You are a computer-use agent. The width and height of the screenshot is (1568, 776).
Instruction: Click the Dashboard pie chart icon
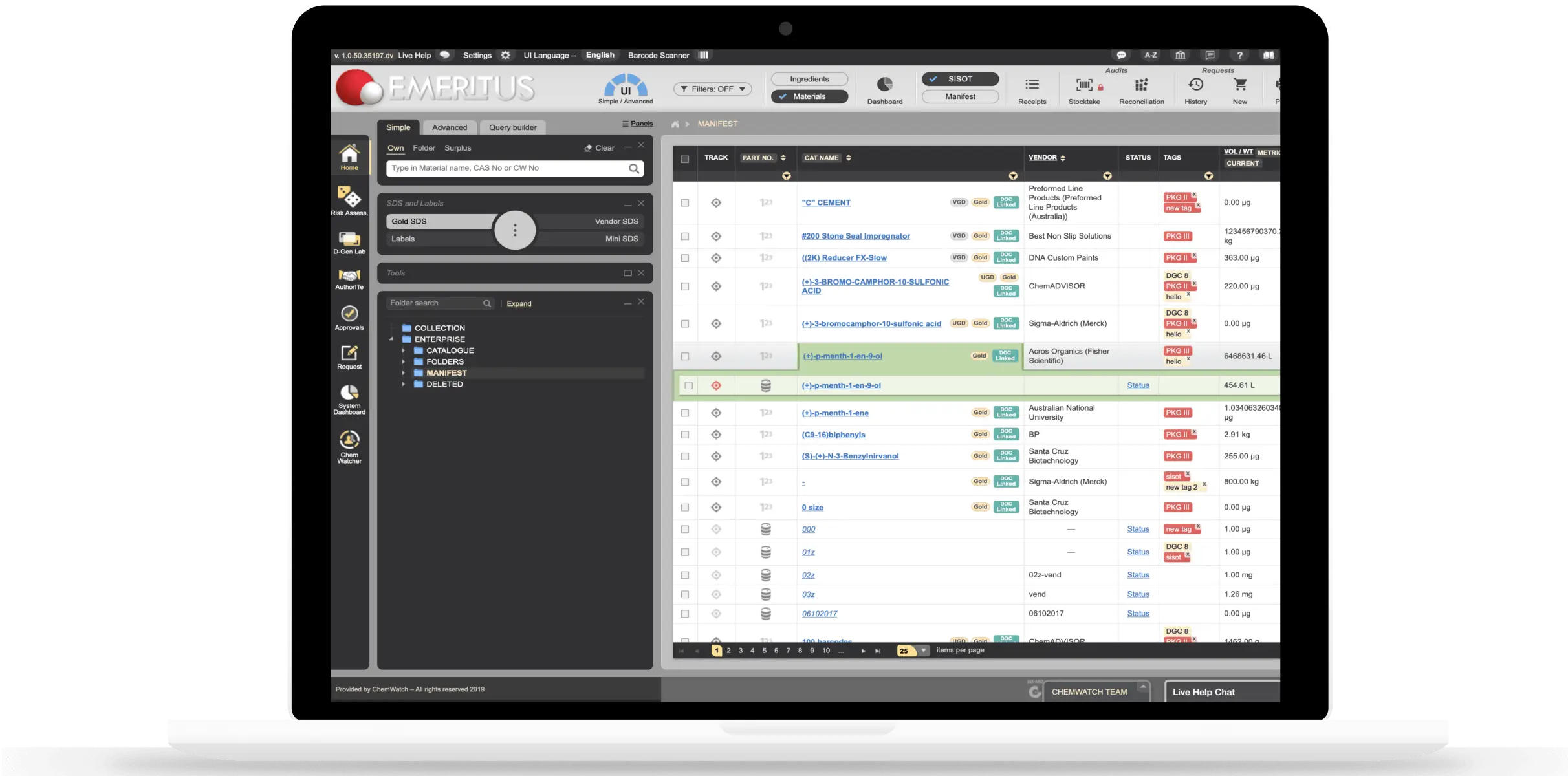[x=884, y=85]
